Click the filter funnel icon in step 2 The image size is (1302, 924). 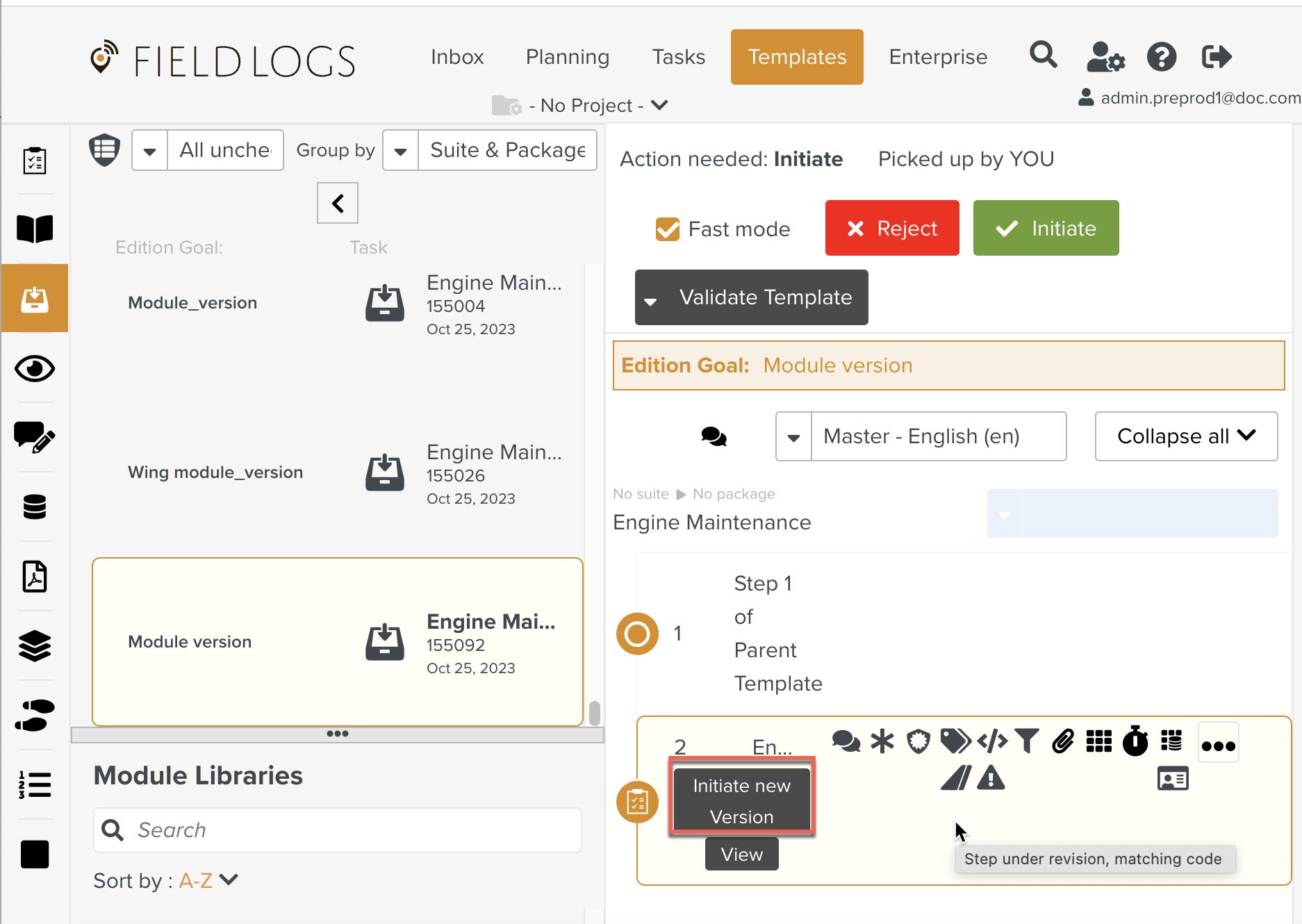(1026, 741)
